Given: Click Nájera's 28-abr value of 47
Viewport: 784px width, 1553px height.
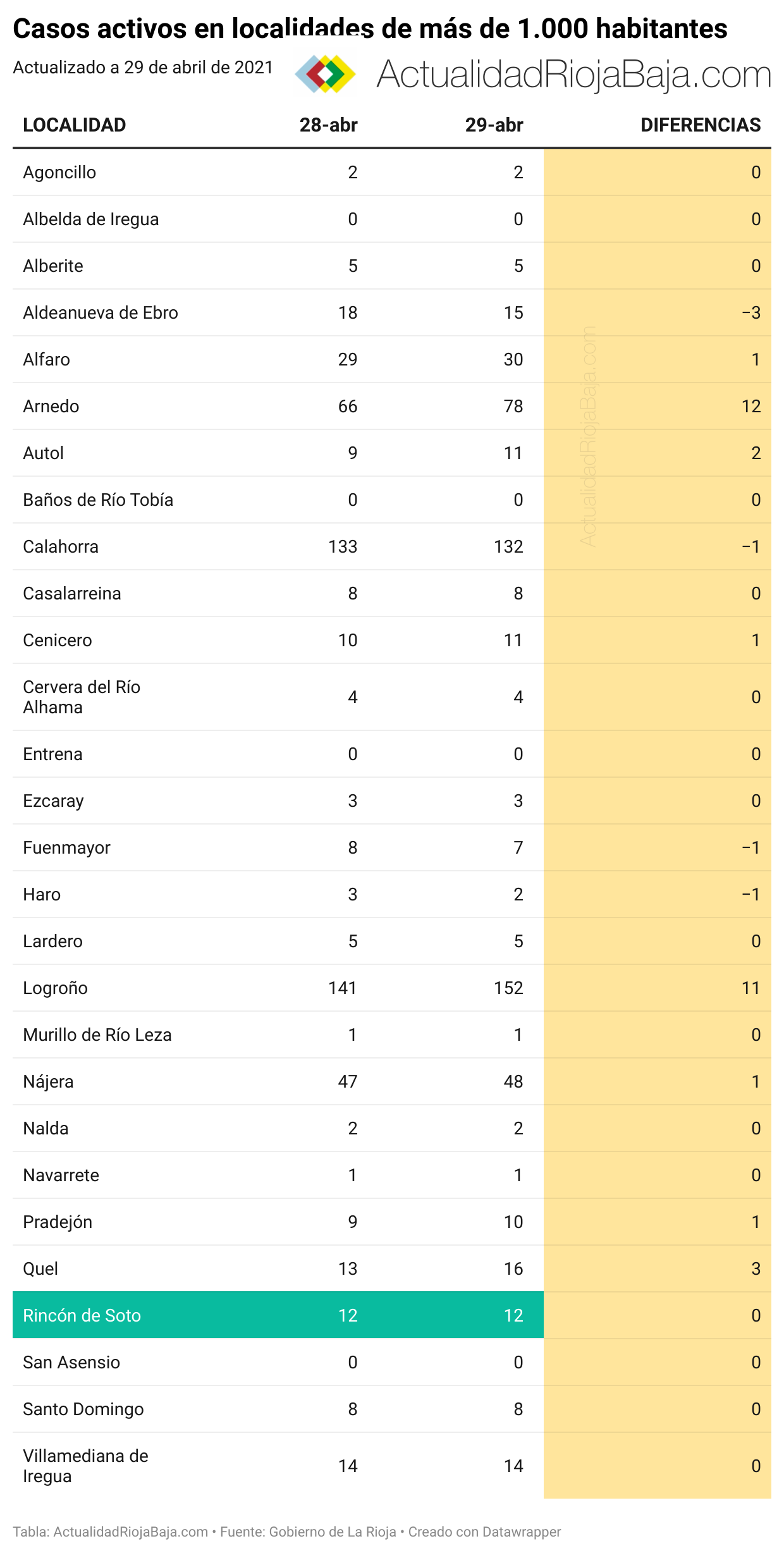Looking at the screenshot, I should [x=347, y=1081].
